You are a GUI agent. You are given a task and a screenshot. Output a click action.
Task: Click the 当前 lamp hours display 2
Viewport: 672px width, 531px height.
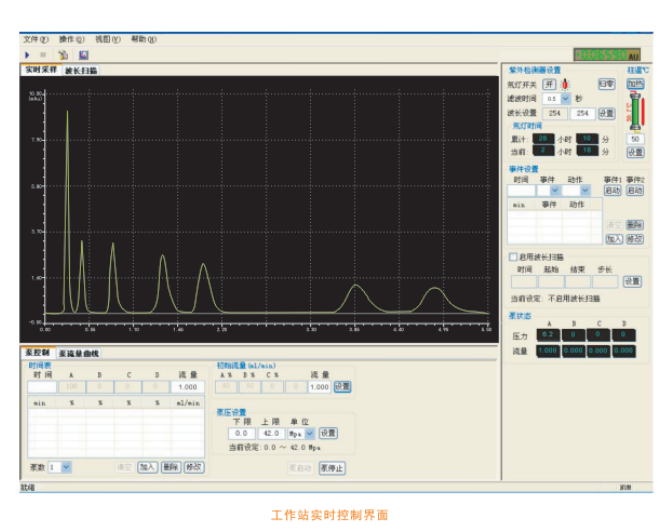(x=543, y=150)
